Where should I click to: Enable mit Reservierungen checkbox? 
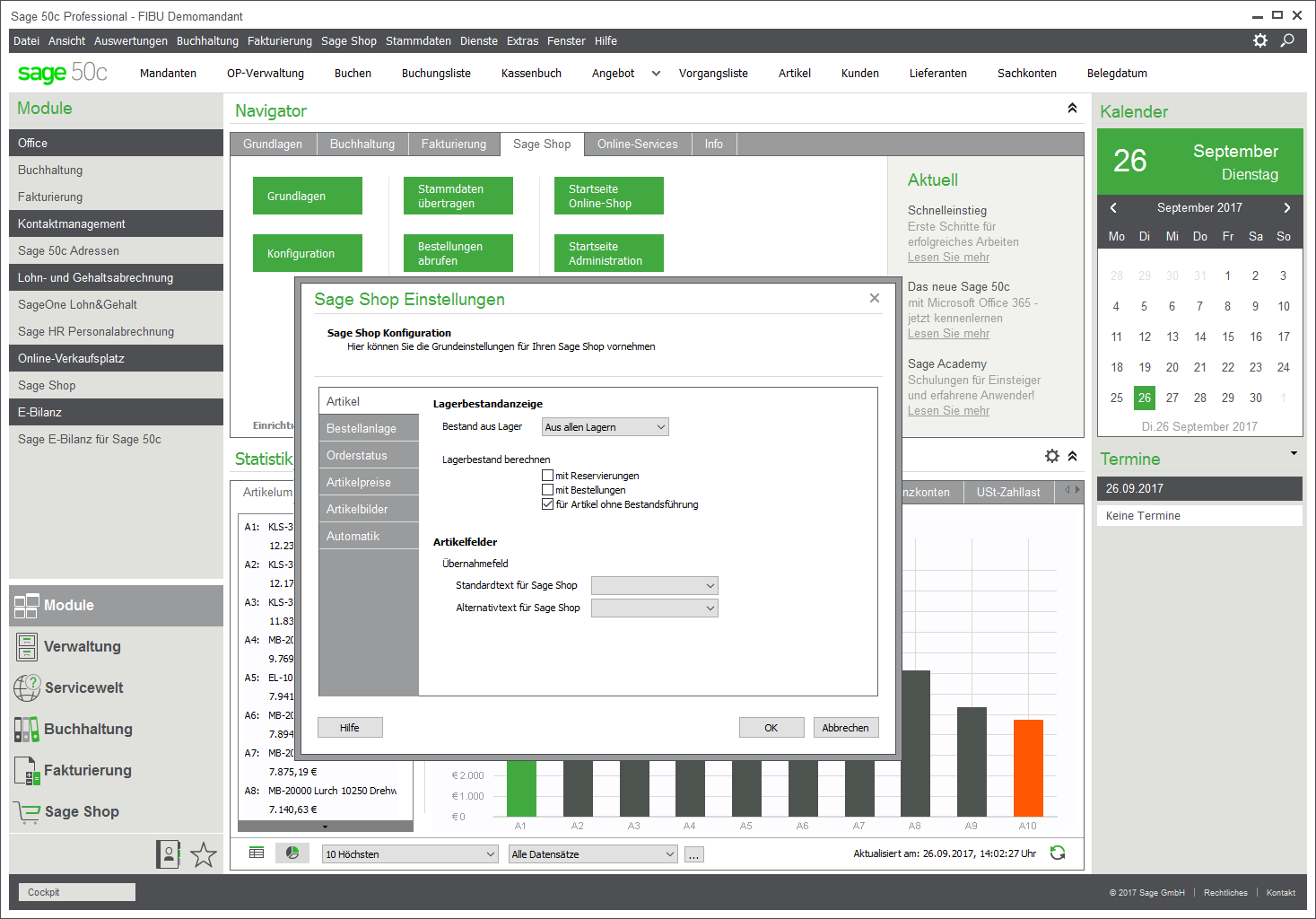pyautogui.click(x=547, y=476)
